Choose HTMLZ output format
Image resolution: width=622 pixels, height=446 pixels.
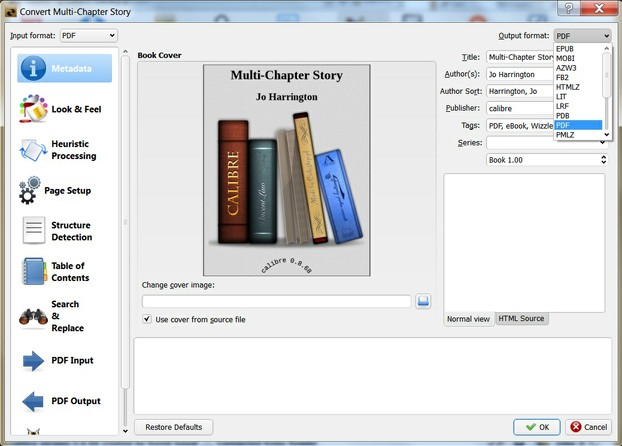(578, 87)
